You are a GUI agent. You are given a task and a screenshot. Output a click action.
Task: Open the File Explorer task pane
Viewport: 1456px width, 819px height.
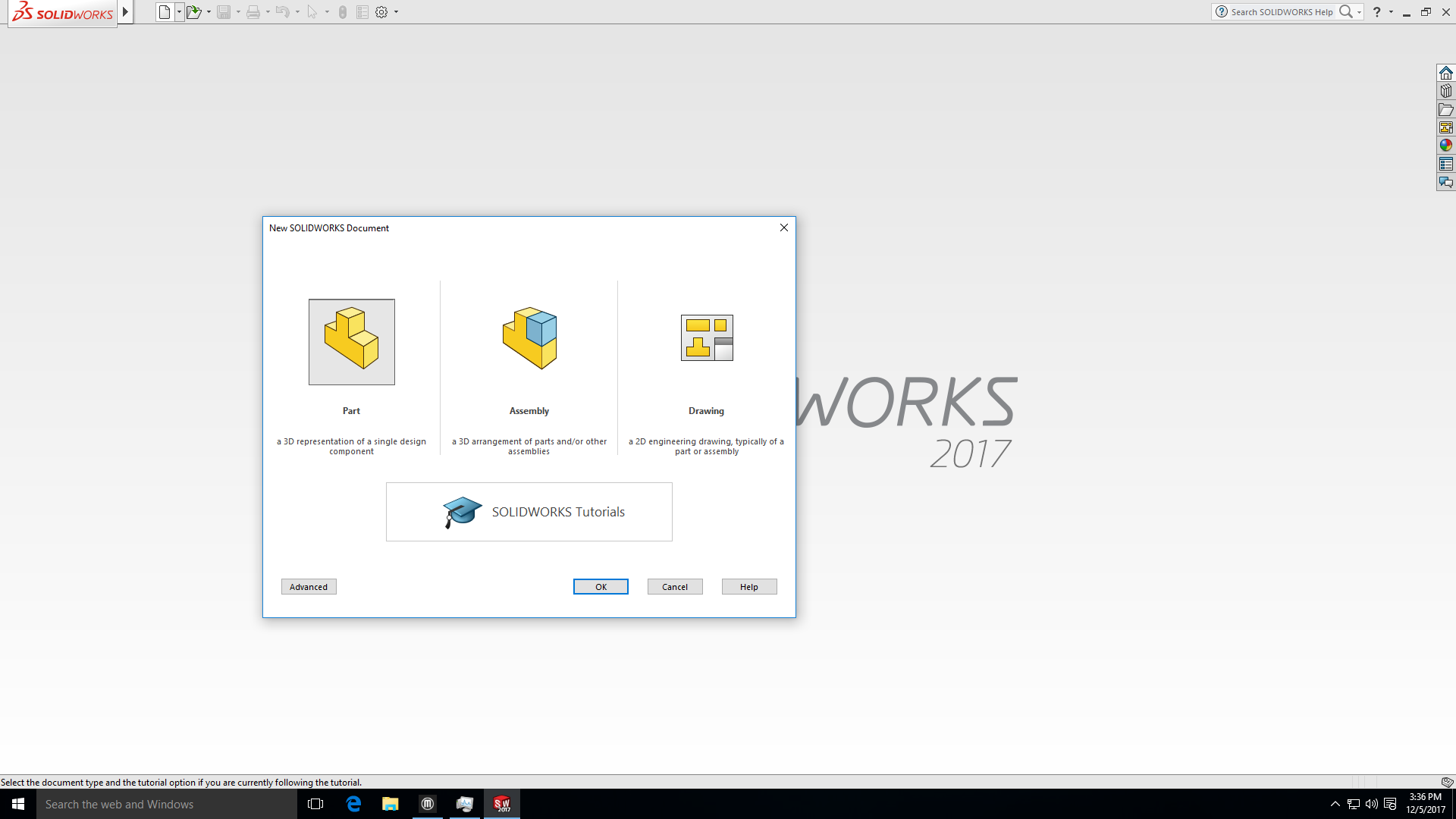(1446, 109)
